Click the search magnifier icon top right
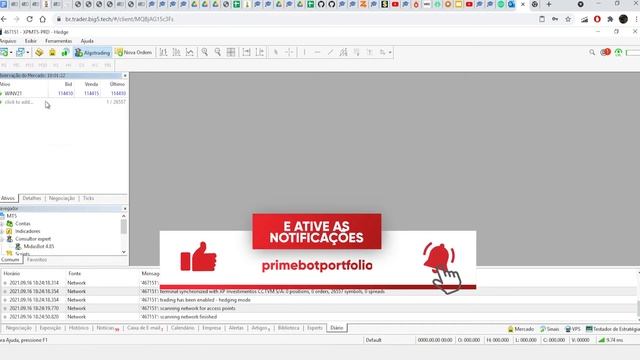The height and width of the screenshot is (360, 640). pos(592,52)
